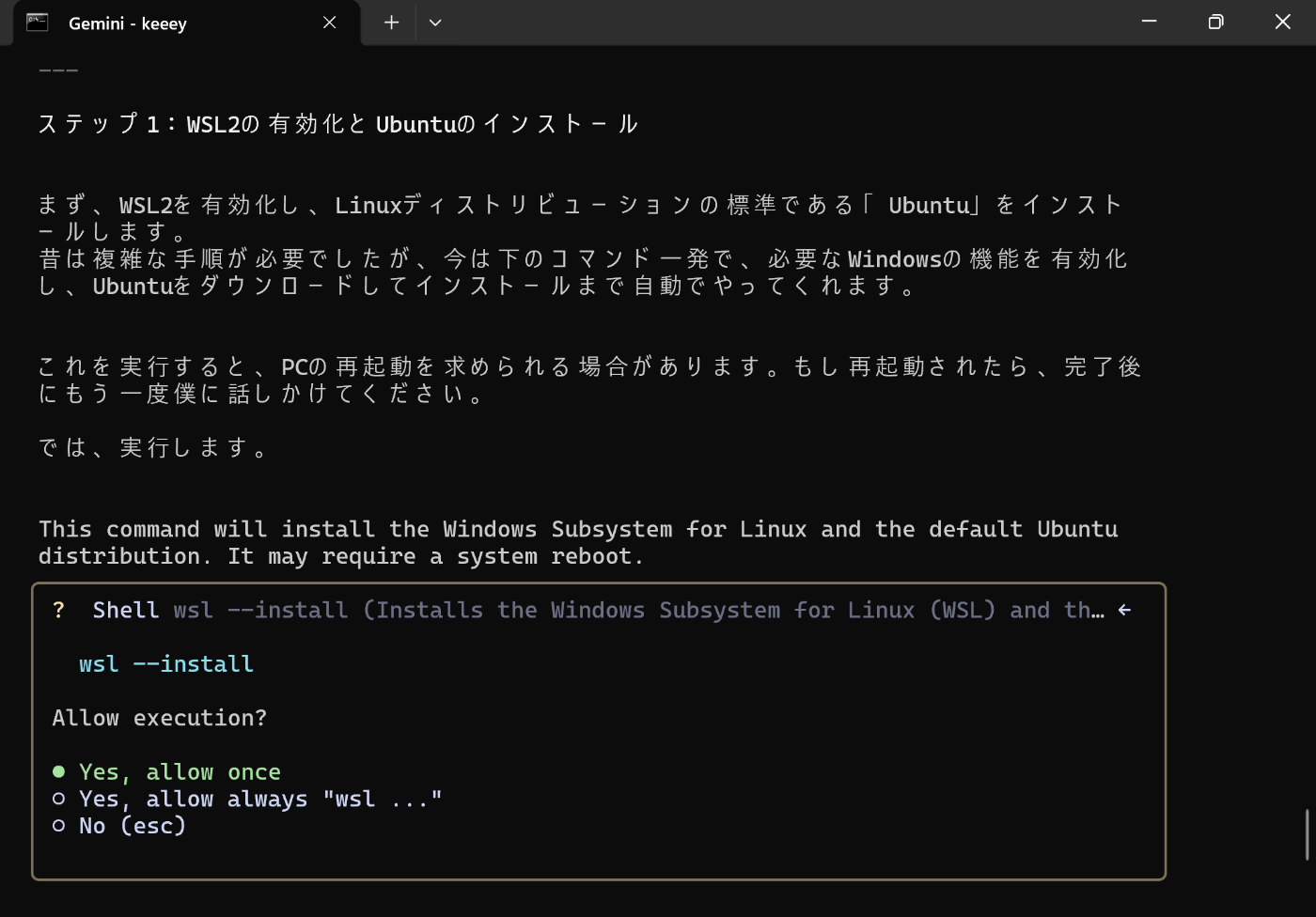Restore down the terminal window
The height and width of the screenshot is (917, 1316).
tap(1215, 22)
